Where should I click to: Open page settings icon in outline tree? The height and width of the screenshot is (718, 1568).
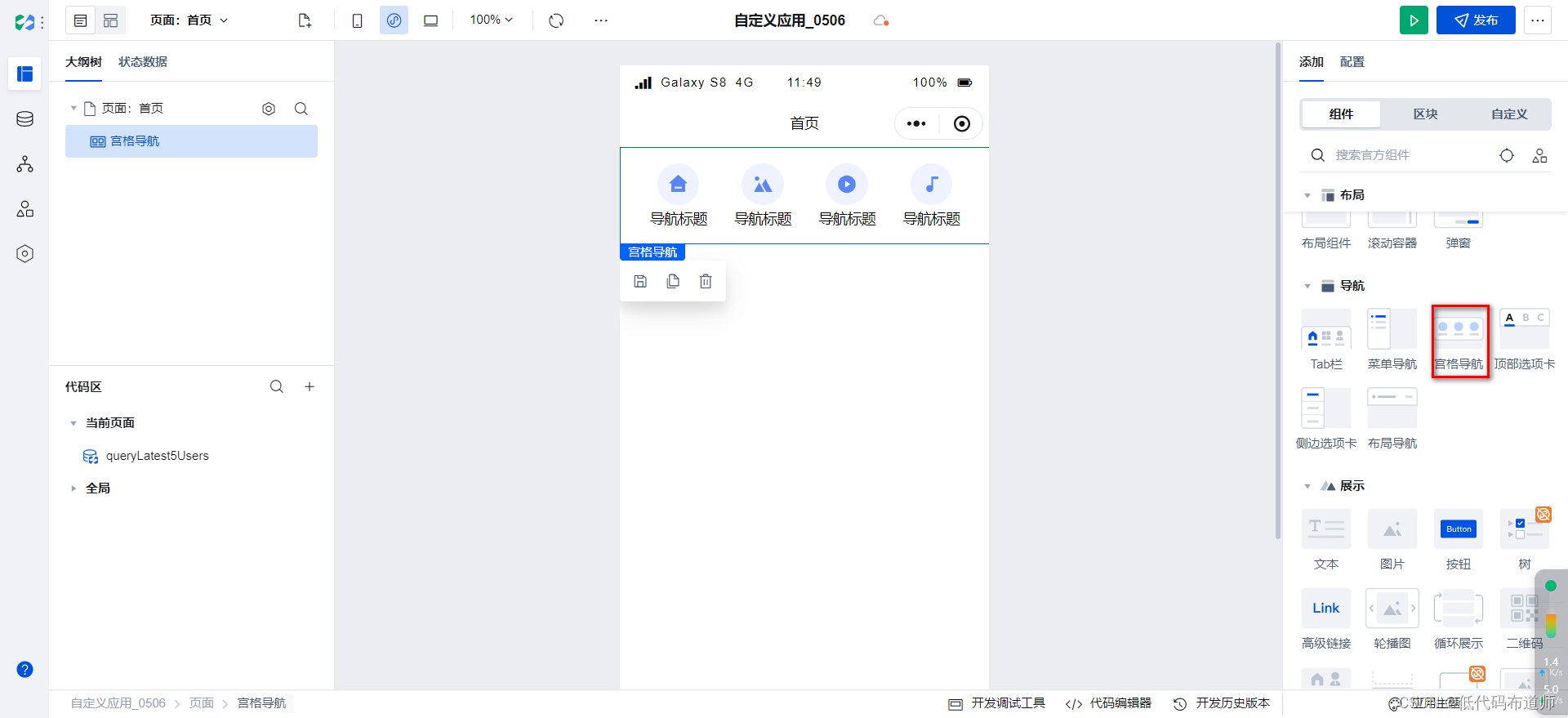(x=269, y=109)
